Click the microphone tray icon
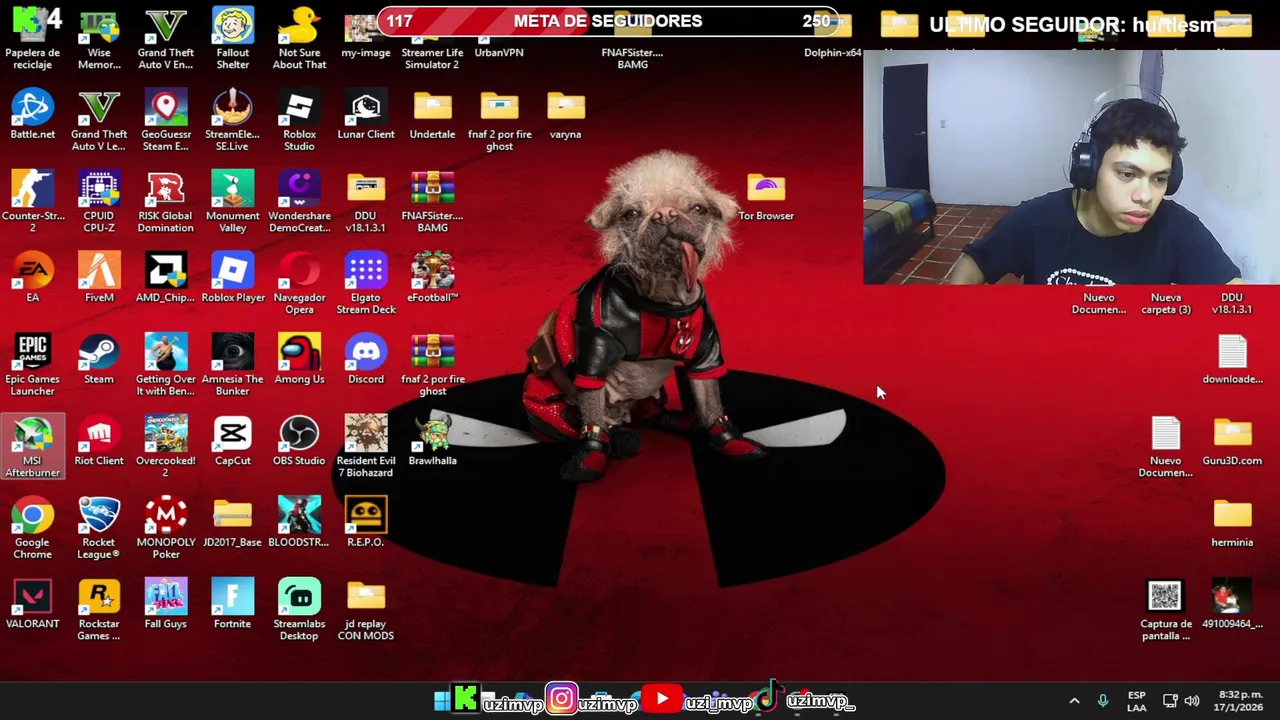This screenshot has height=720, width=1280. coord(1103,701)
